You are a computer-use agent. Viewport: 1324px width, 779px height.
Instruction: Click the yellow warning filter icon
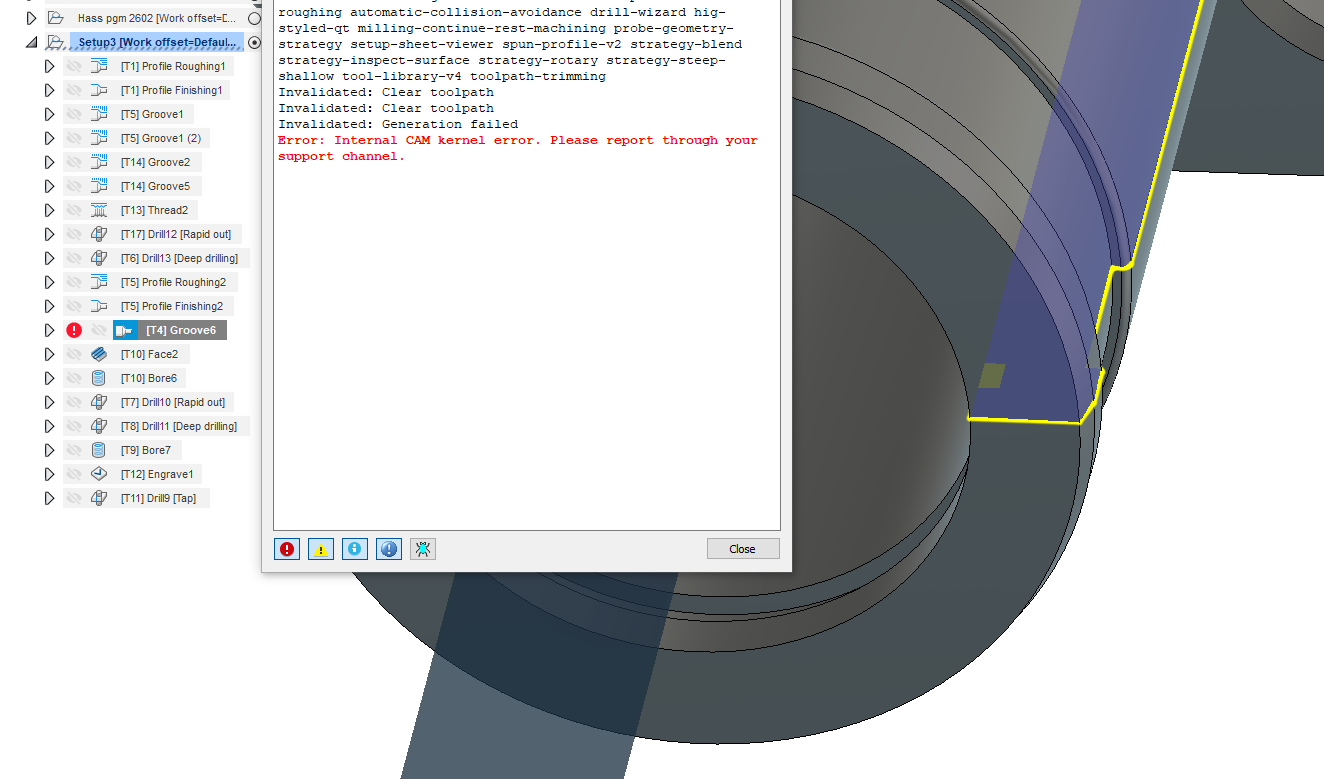point(321,548)
